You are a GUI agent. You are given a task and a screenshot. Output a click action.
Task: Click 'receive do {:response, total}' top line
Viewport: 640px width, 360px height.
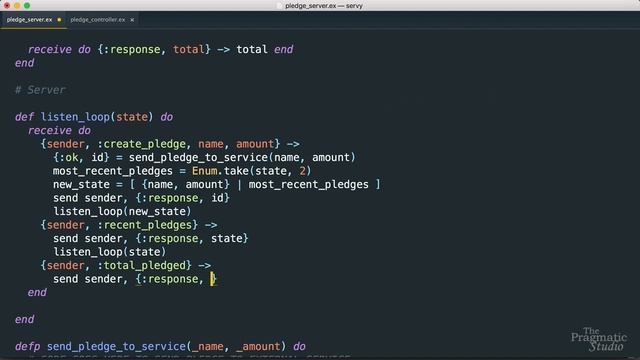click(160, 49)
